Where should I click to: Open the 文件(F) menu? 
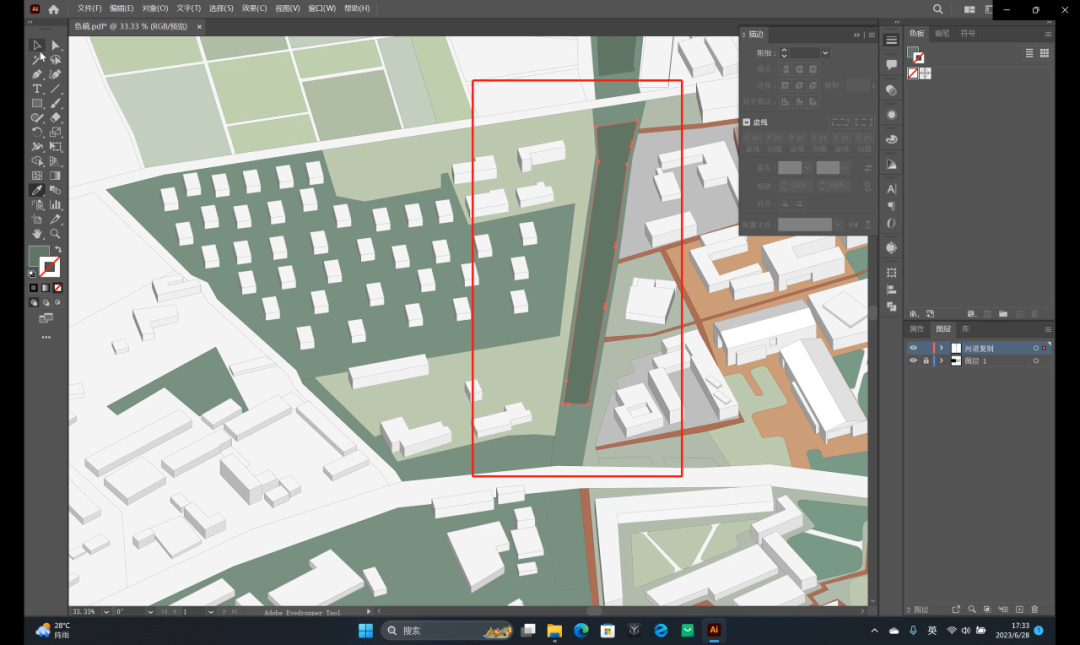[x=89, y=8]
